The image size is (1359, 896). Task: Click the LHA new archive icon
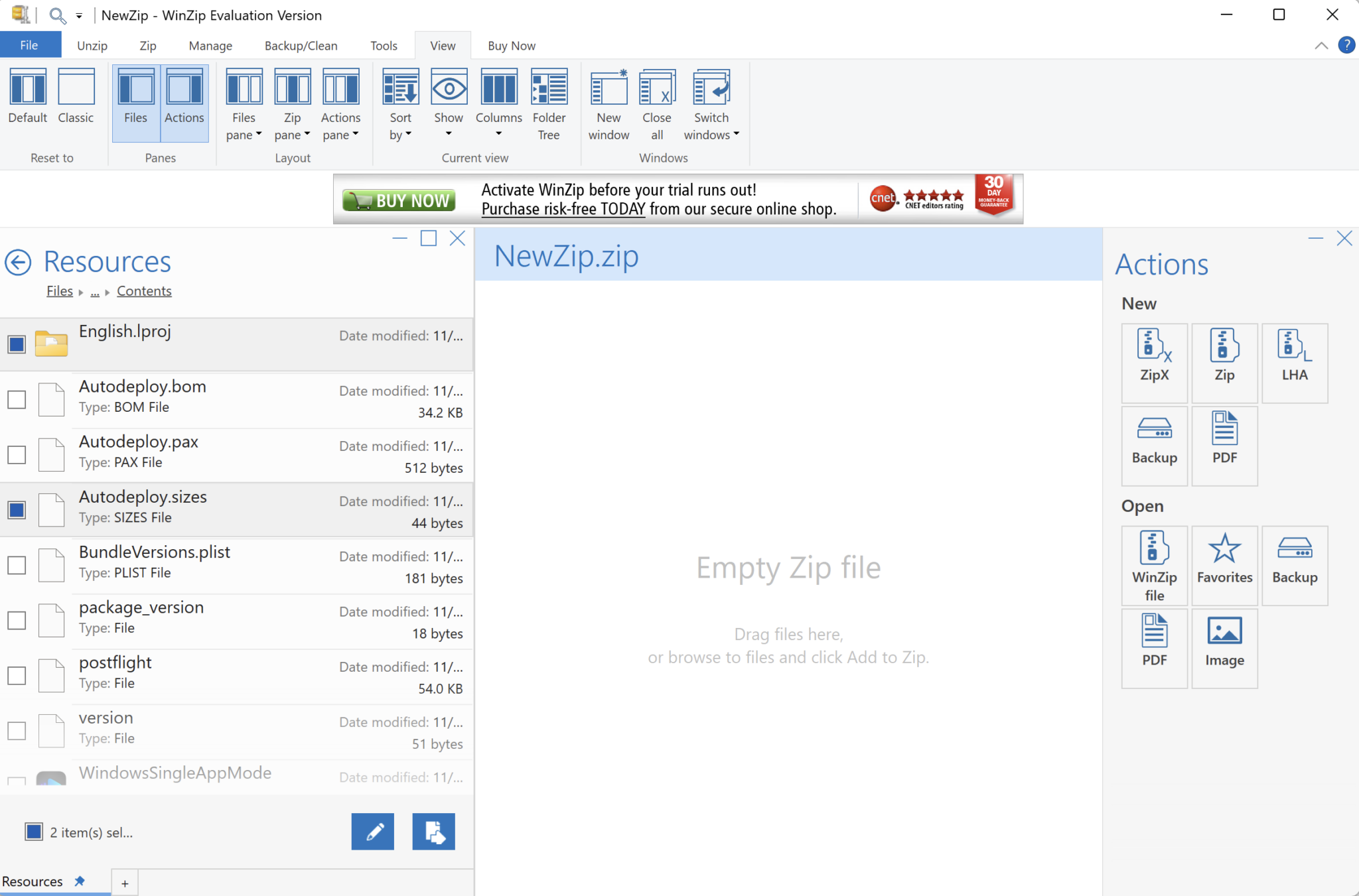point(1295,353)
